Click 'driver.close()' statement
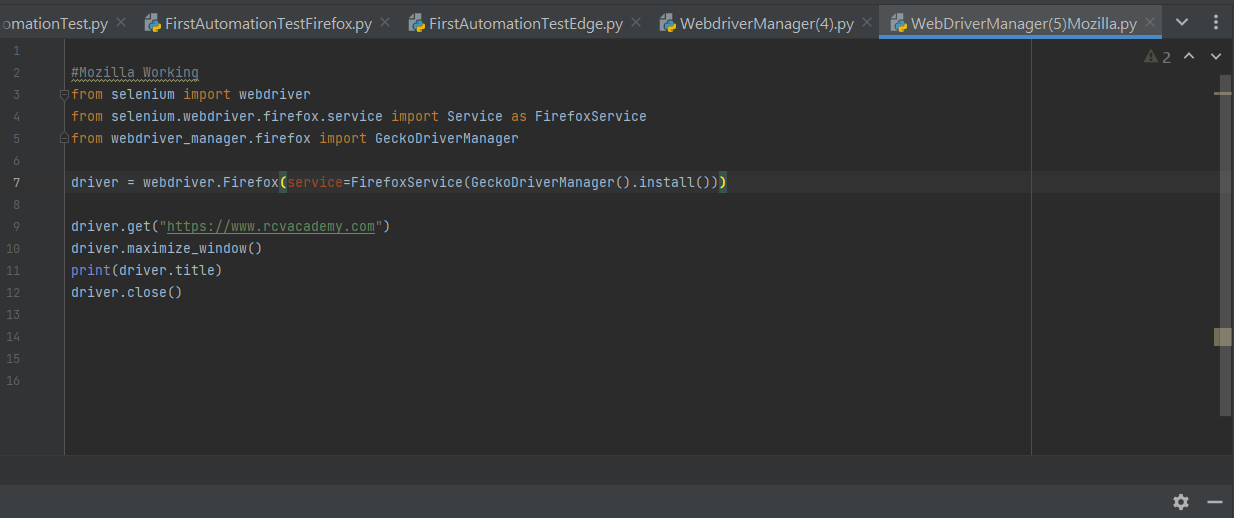The image size is (1234, 518). (127, 292)
